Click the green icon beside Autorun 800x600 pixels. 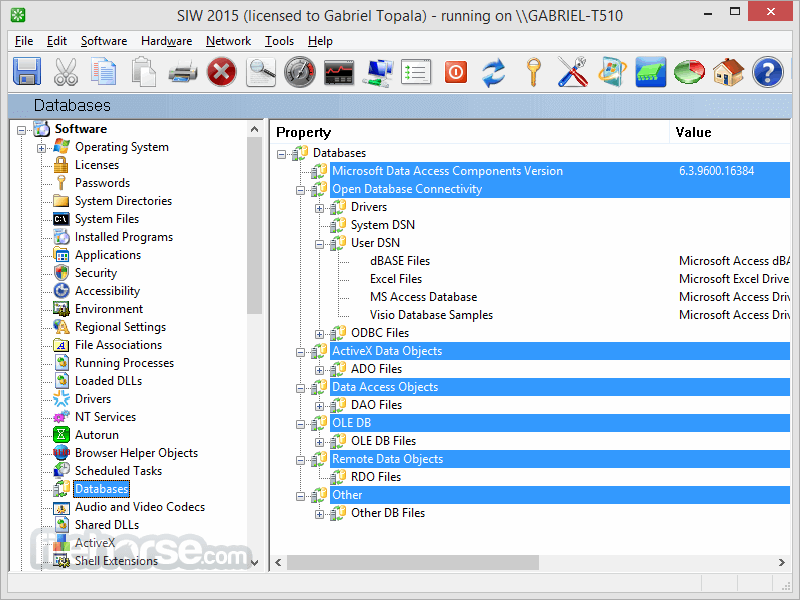(x=61, y=435)
